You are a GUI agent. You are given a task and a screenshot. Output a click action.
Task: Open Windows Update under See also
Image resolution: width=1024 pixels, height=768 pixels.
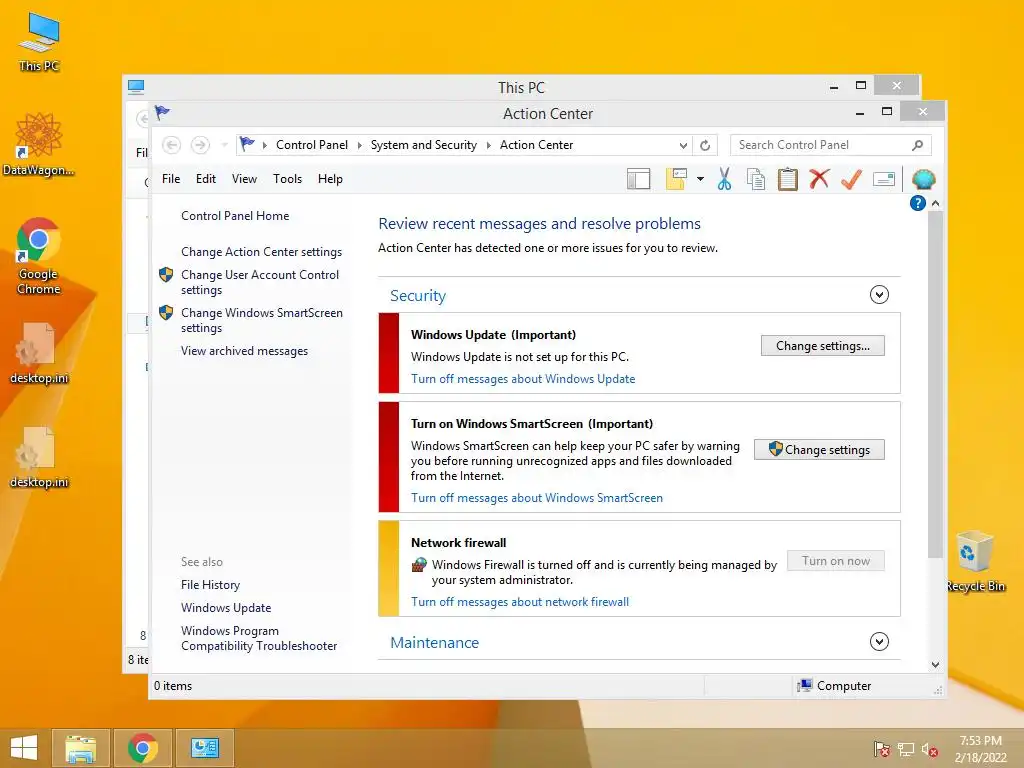pos(226,607)
